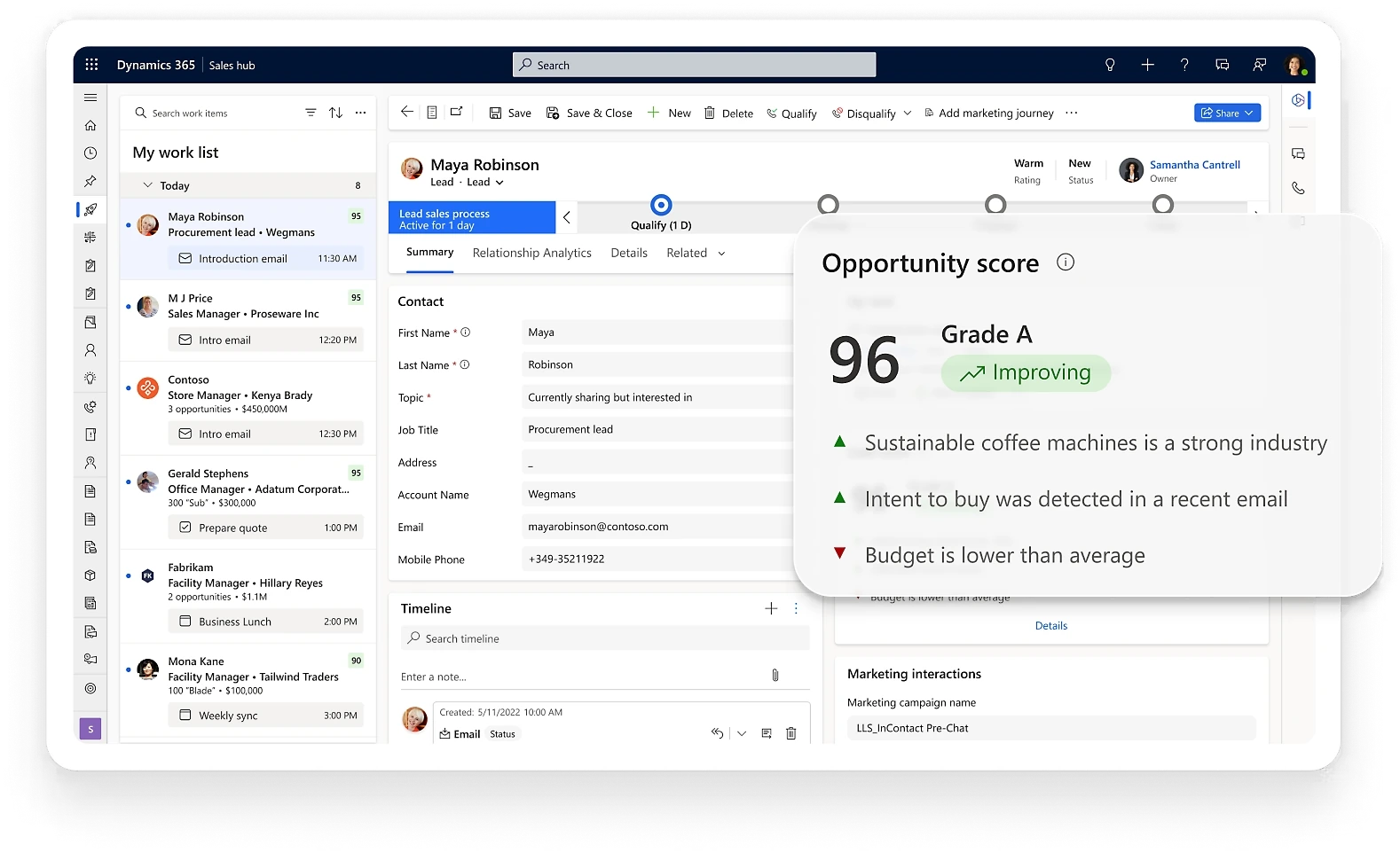
Task: Click Prepare quote activity at 1:00 PM
Action: [266, 528]
